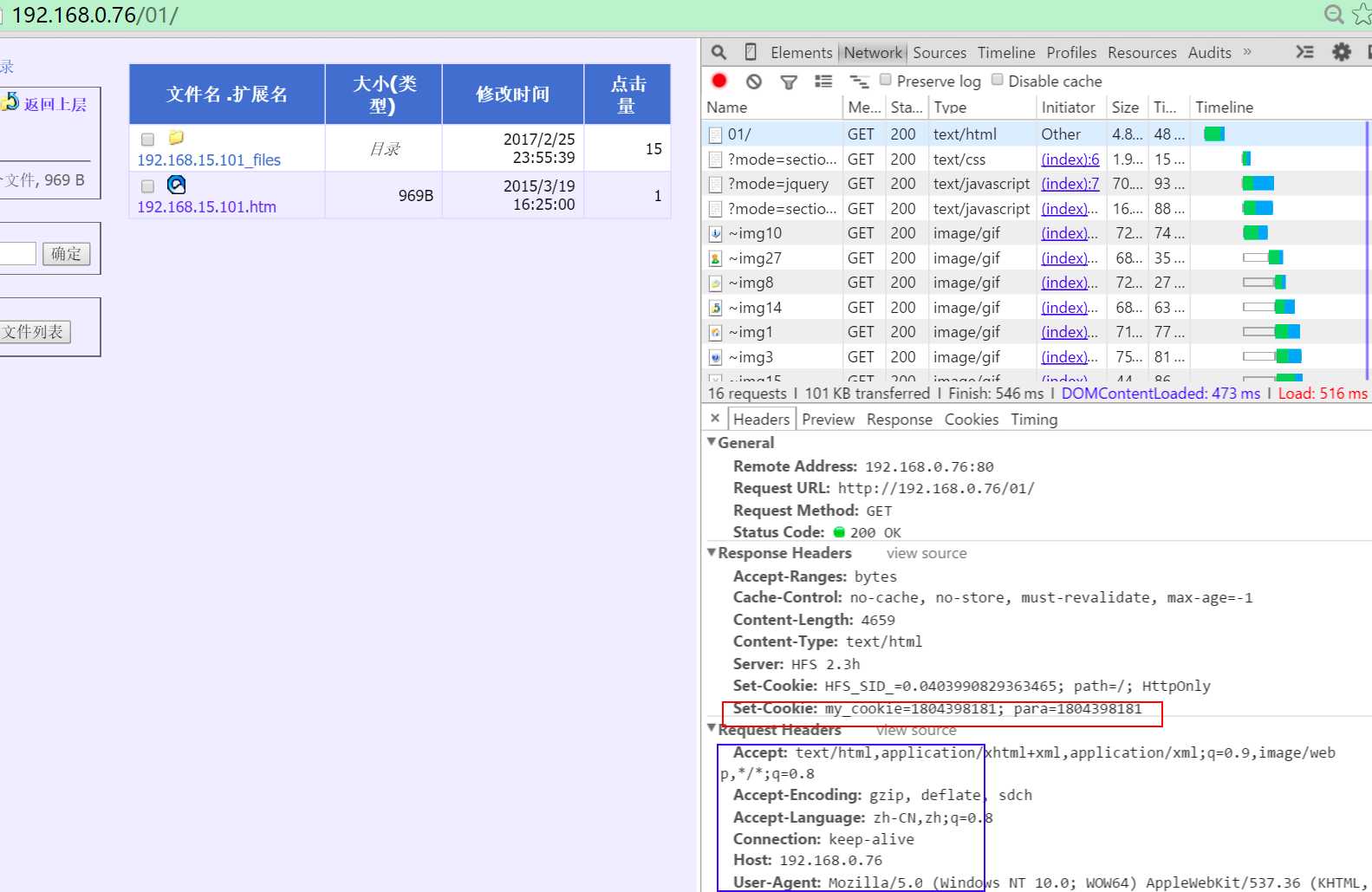Viewport: 1372px width, 892px height.
Task: Open the Resources panel
Action: 1142,53
